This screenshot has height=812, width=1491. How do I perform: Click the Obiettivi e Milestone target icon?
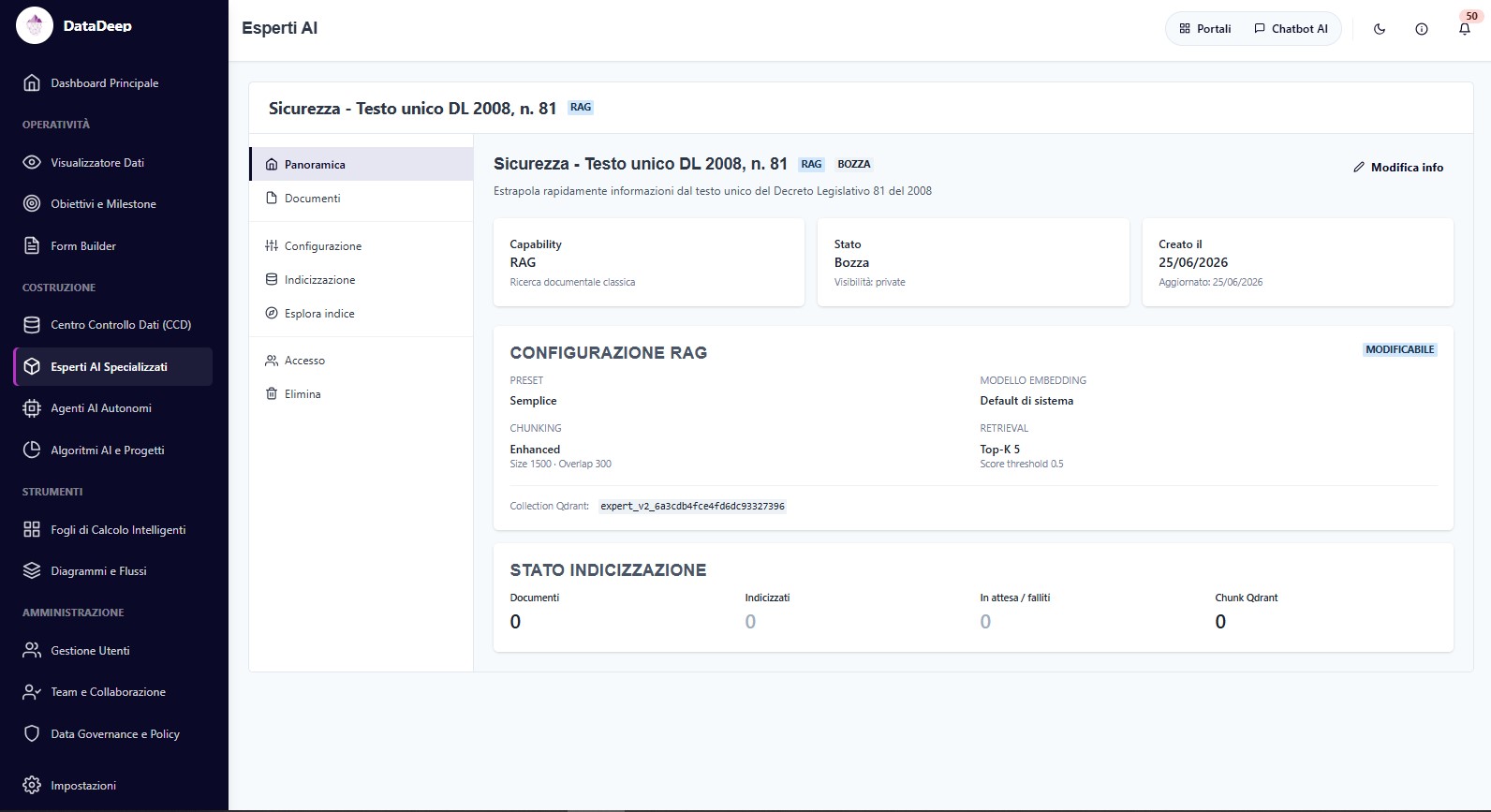[32, 203]
